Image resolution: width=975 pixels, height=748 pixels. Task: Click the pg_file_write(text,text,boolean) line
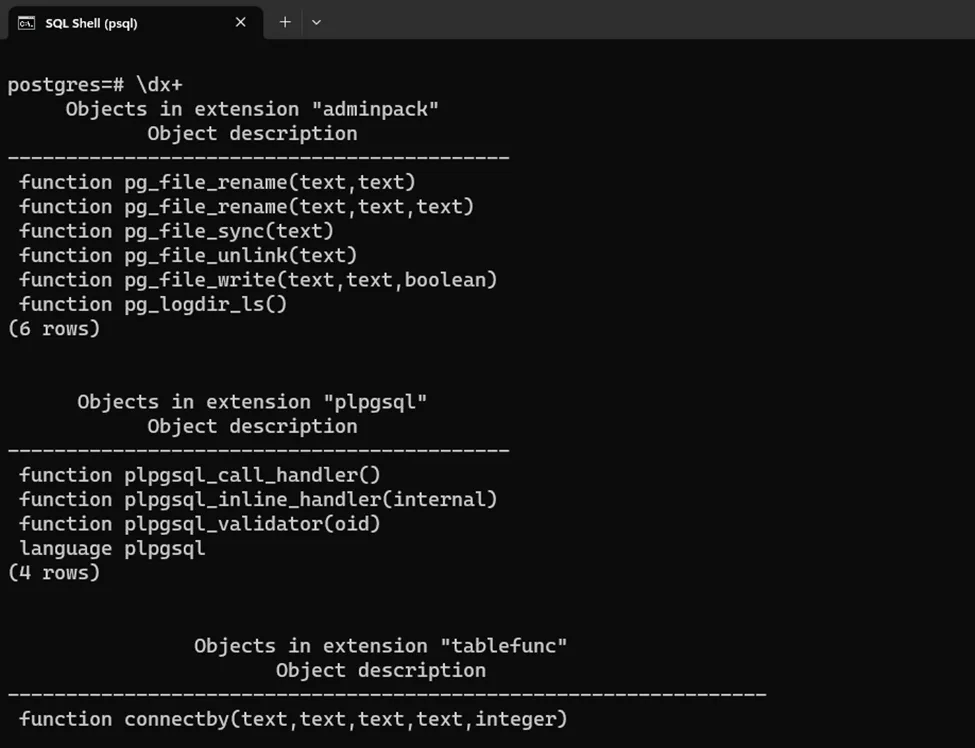[258, 280]
